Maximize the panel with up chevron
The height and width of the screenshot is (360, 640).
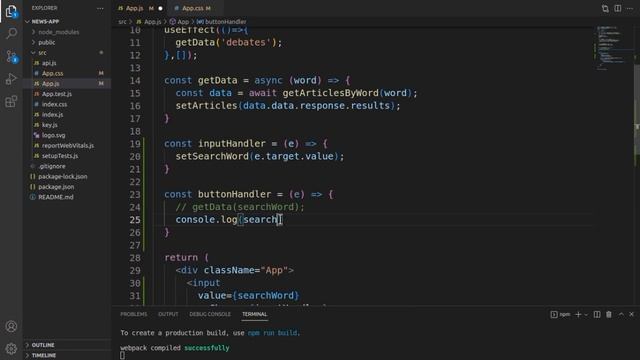point(621,314)
